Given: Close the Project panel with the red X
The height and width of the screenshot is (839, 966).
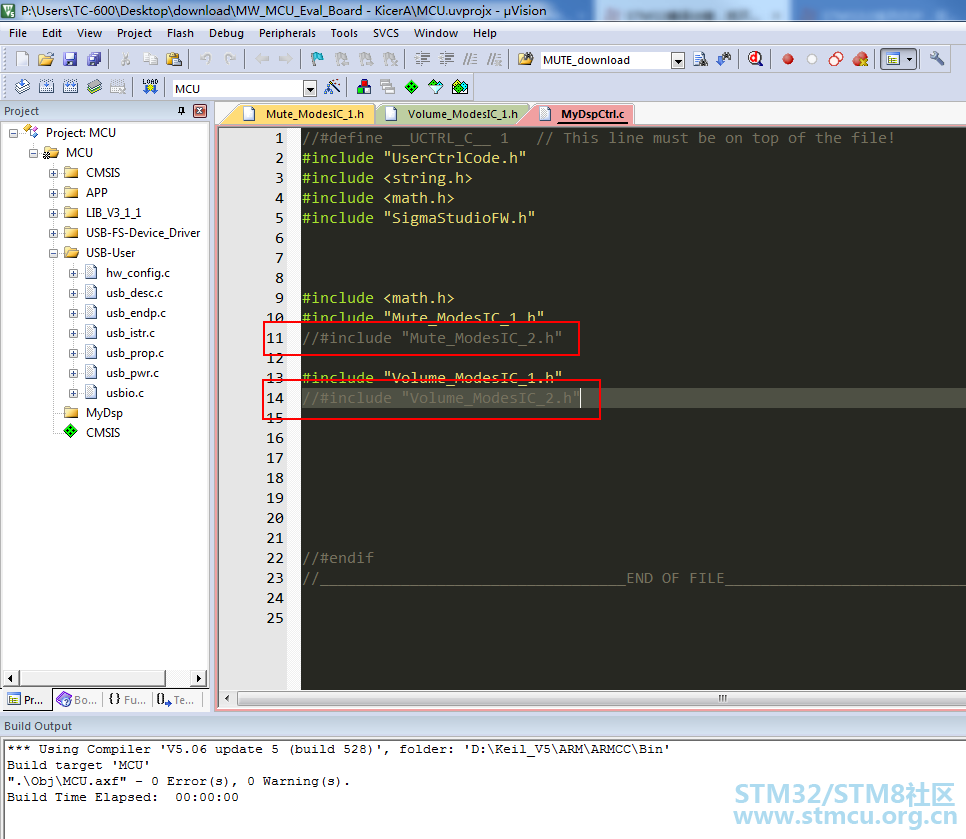Looking at the screenshot, I should [x=200, y=111].
